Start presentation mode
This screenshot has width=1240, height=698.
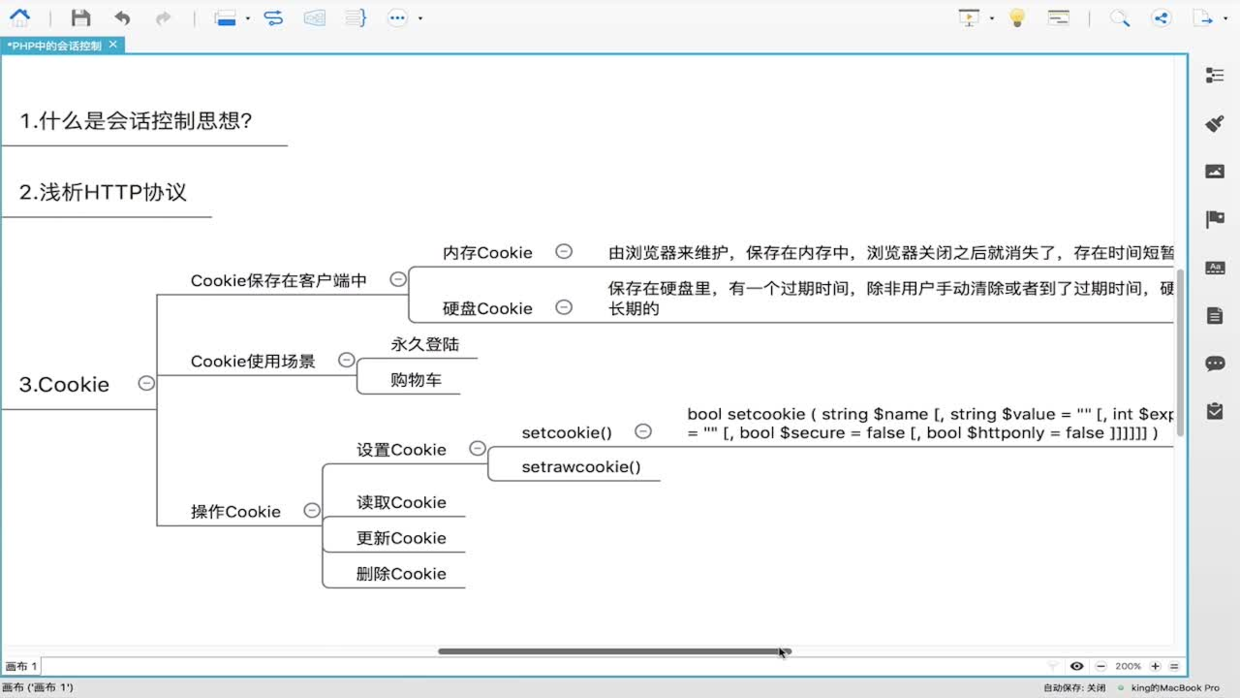pos(969,18)
